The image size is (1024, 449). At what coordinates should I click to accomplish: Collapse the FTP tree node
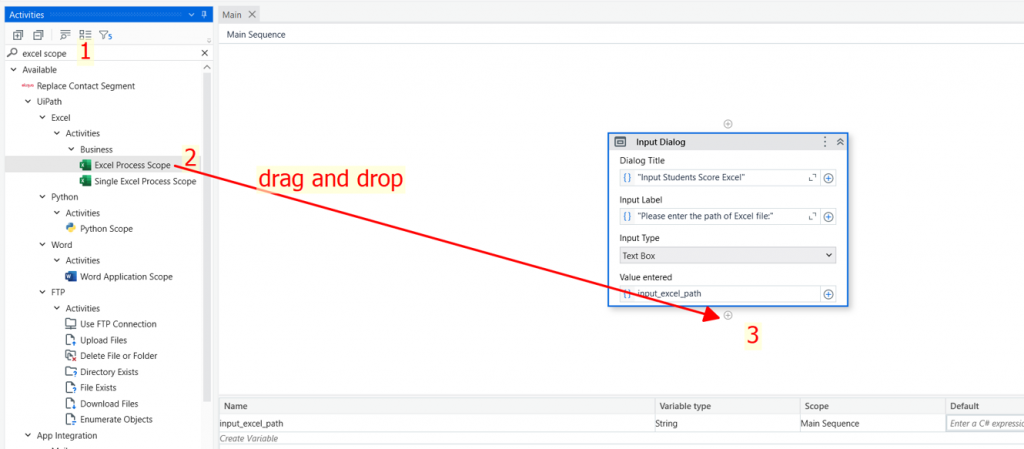(x=42, y=292)
